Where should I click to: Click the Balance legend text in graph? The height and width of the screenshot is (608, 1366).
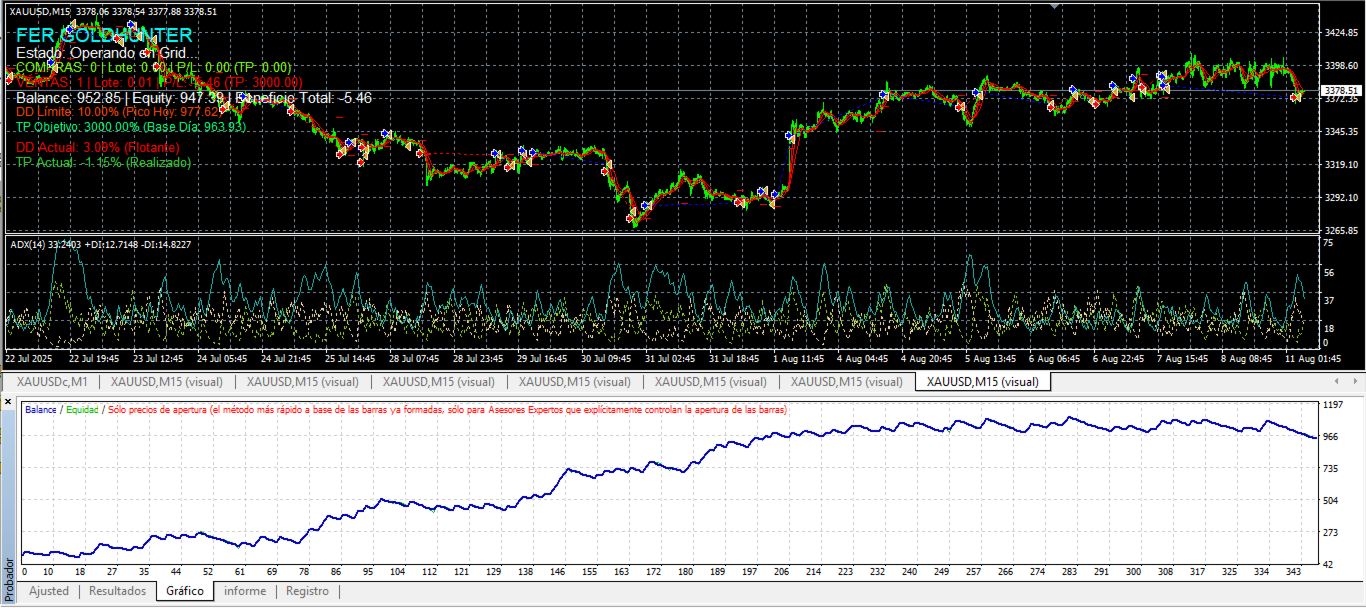41,410
